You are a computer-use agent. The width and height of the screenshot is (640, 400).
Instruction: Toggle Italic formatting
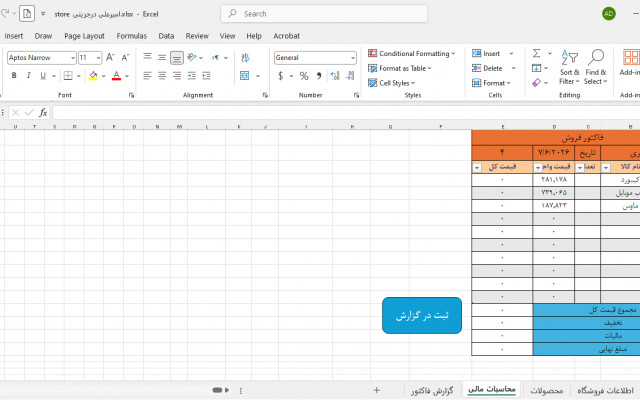[x=29, y=76]
